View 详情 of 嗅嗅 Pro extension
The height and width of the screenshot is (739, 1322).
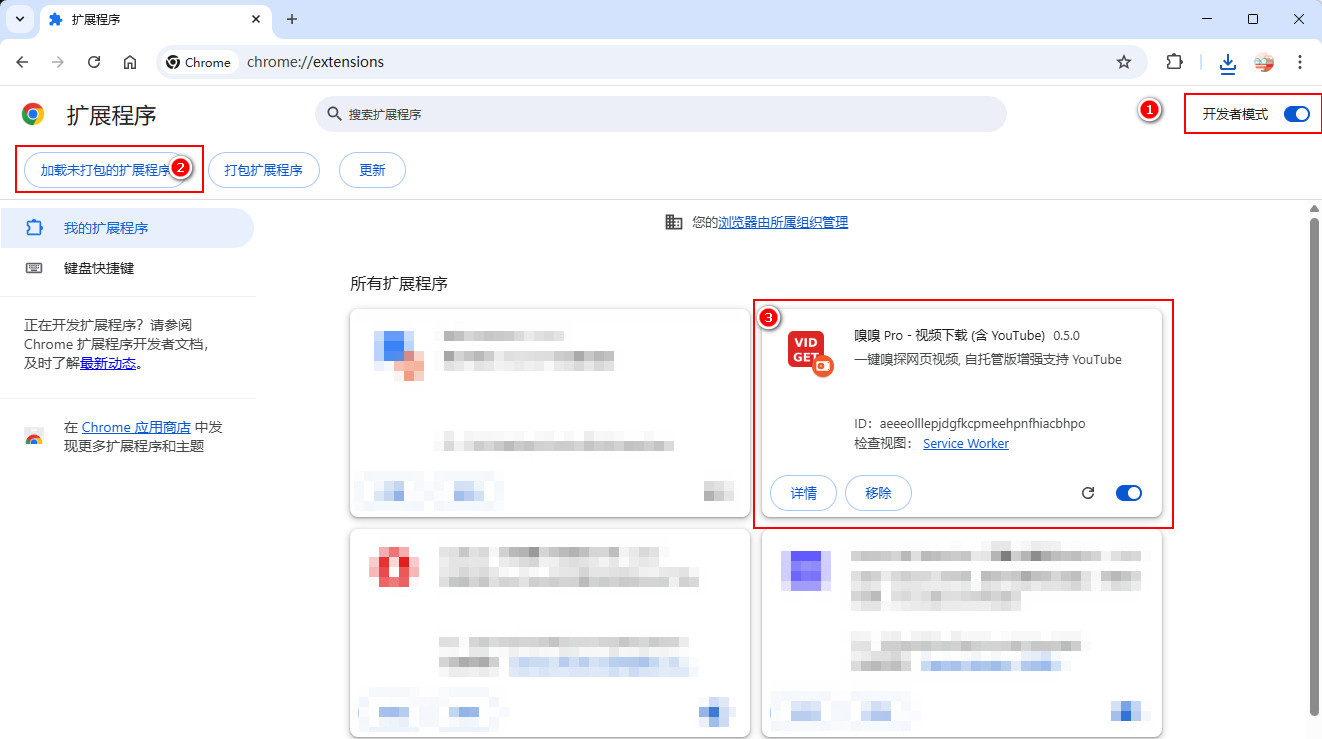coord(802,492)
